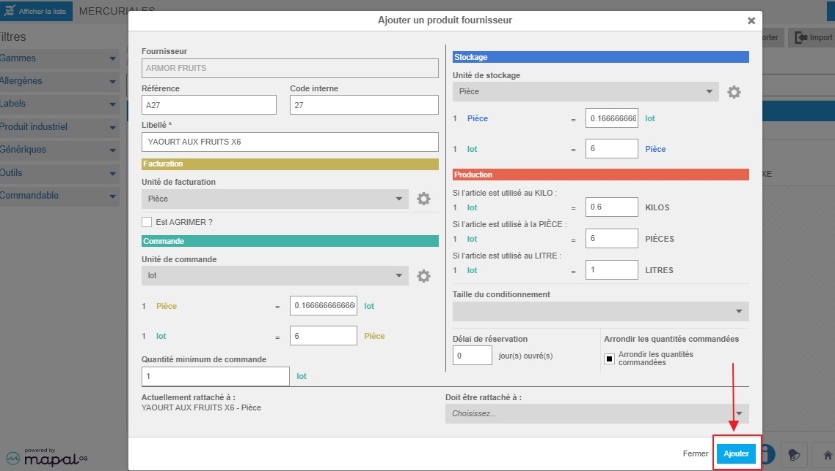The width and height of the screenshot is (835, 471).
Task: Click the Ajouter button
Action: coord(736,453)
